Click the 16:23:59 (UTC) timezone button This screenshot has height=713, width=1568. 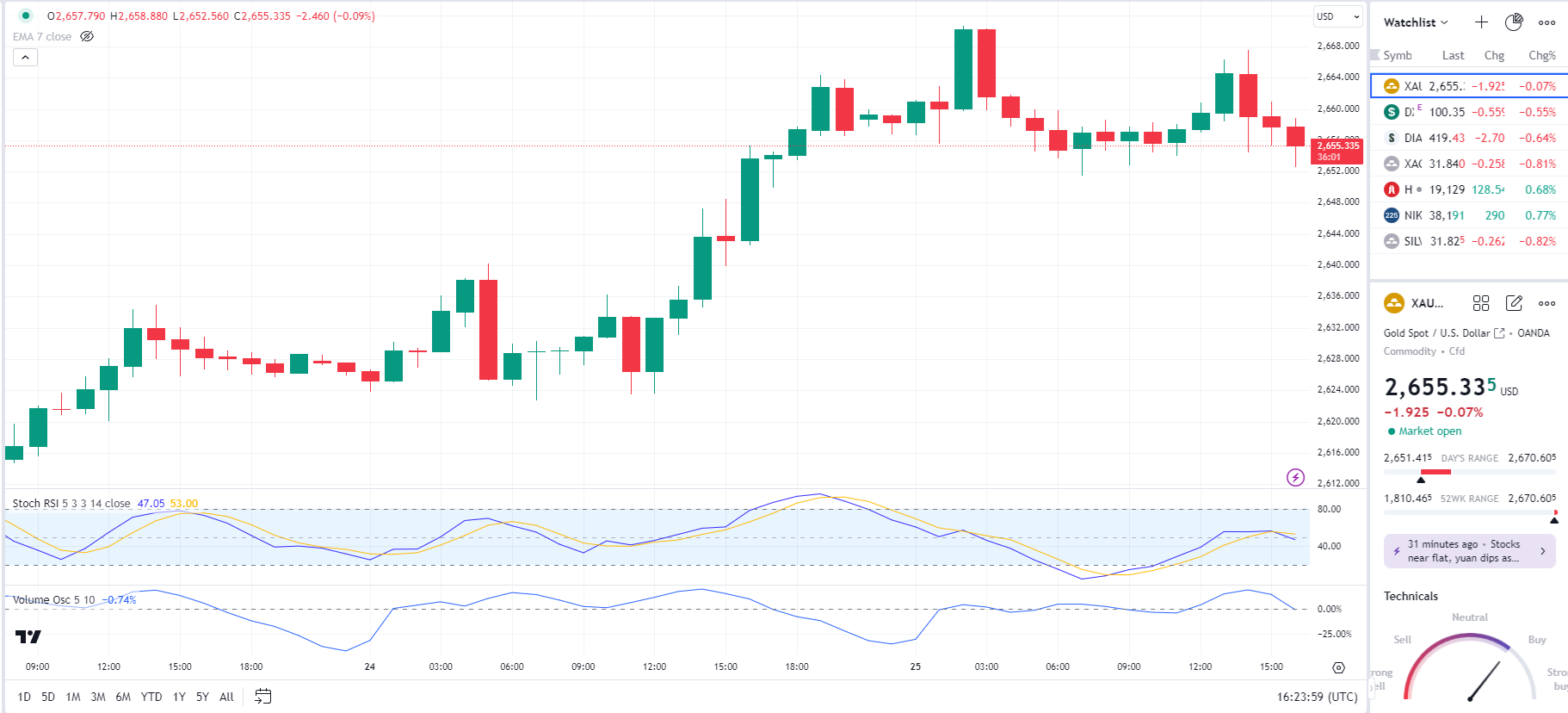click(1317, 697)
